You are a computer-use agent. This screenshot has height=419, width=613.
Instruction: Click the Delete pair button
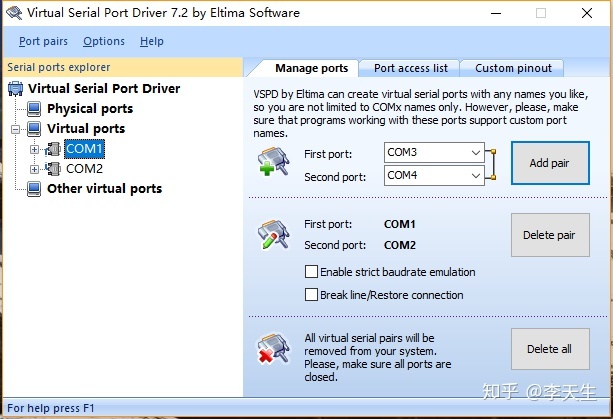pyautogui.click(x=550, y=235)
